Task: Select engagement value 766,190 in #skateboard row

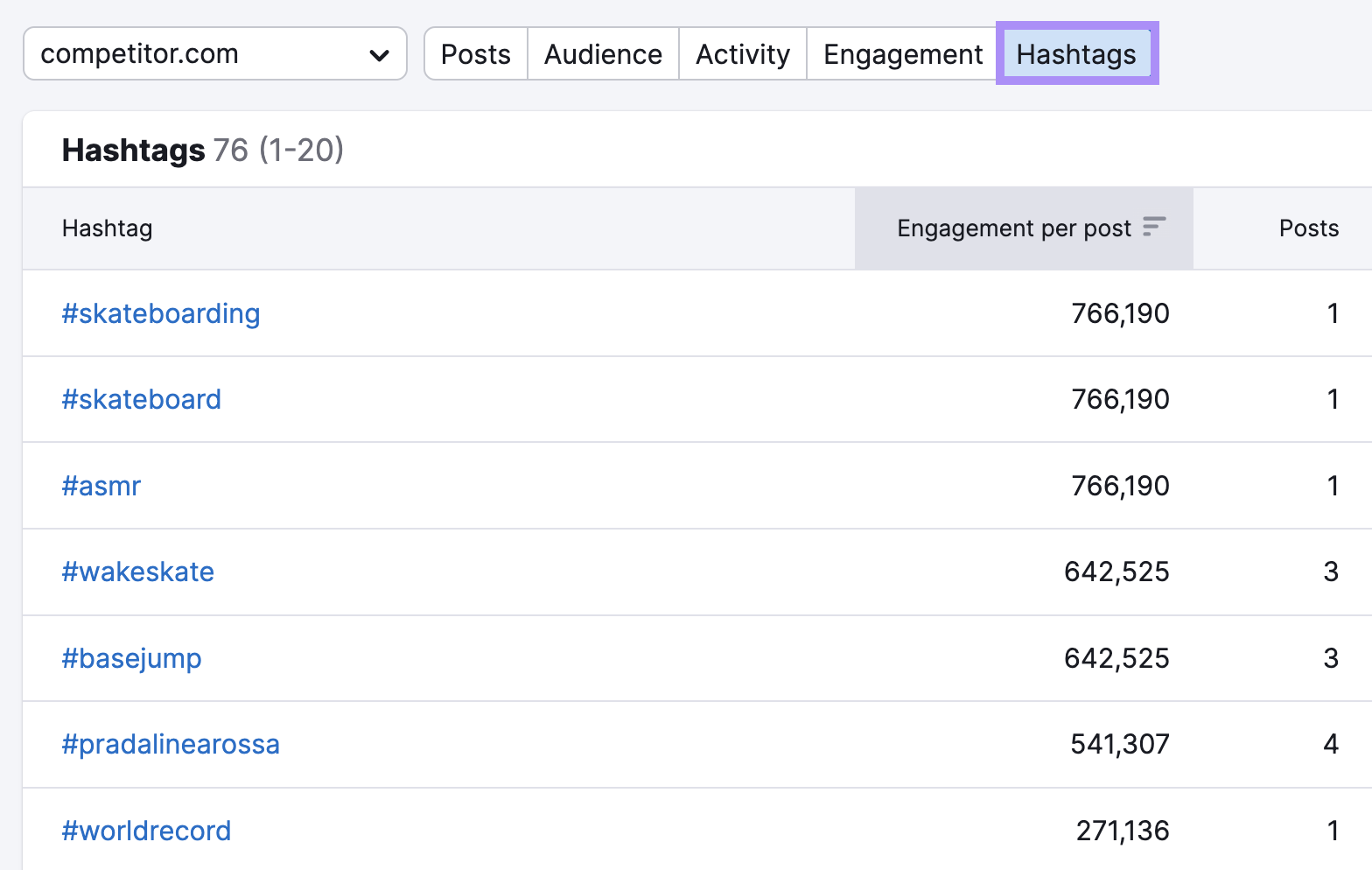Action: (x=1120, y=399)
